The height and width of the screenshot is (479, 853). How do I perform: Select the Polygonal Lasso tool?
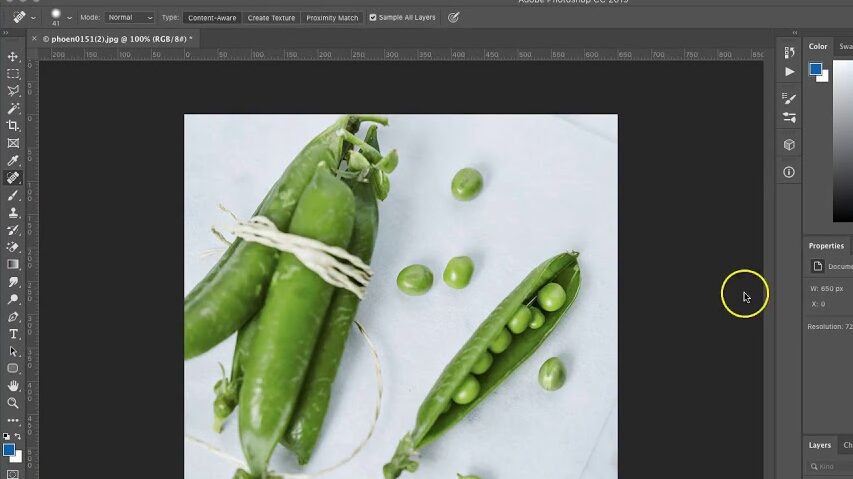[13, 91]
